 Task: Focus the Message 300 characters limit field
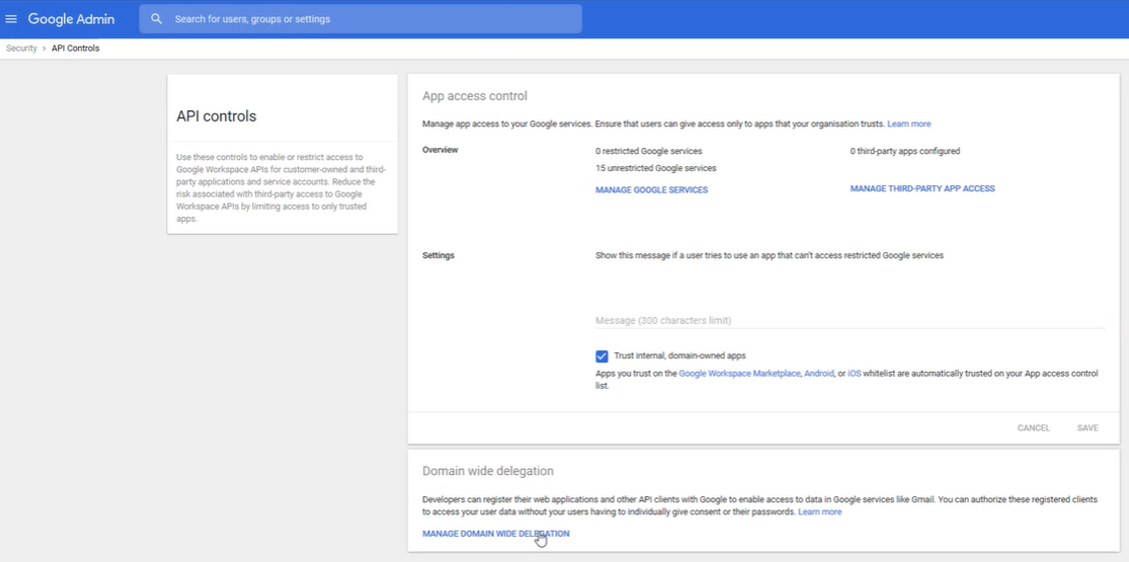[x=850, y=320]
